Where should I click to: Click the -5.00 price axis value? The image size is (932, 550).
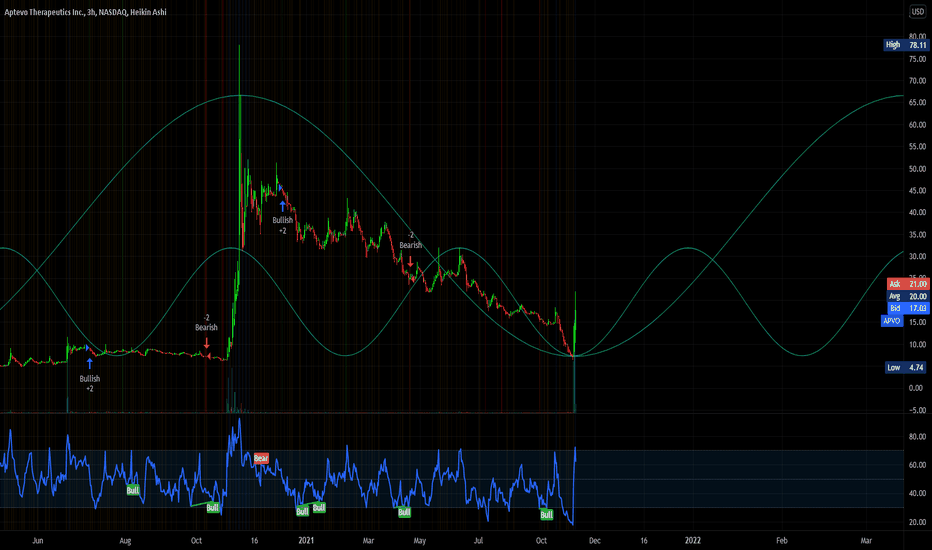click(x=917, y=410)
